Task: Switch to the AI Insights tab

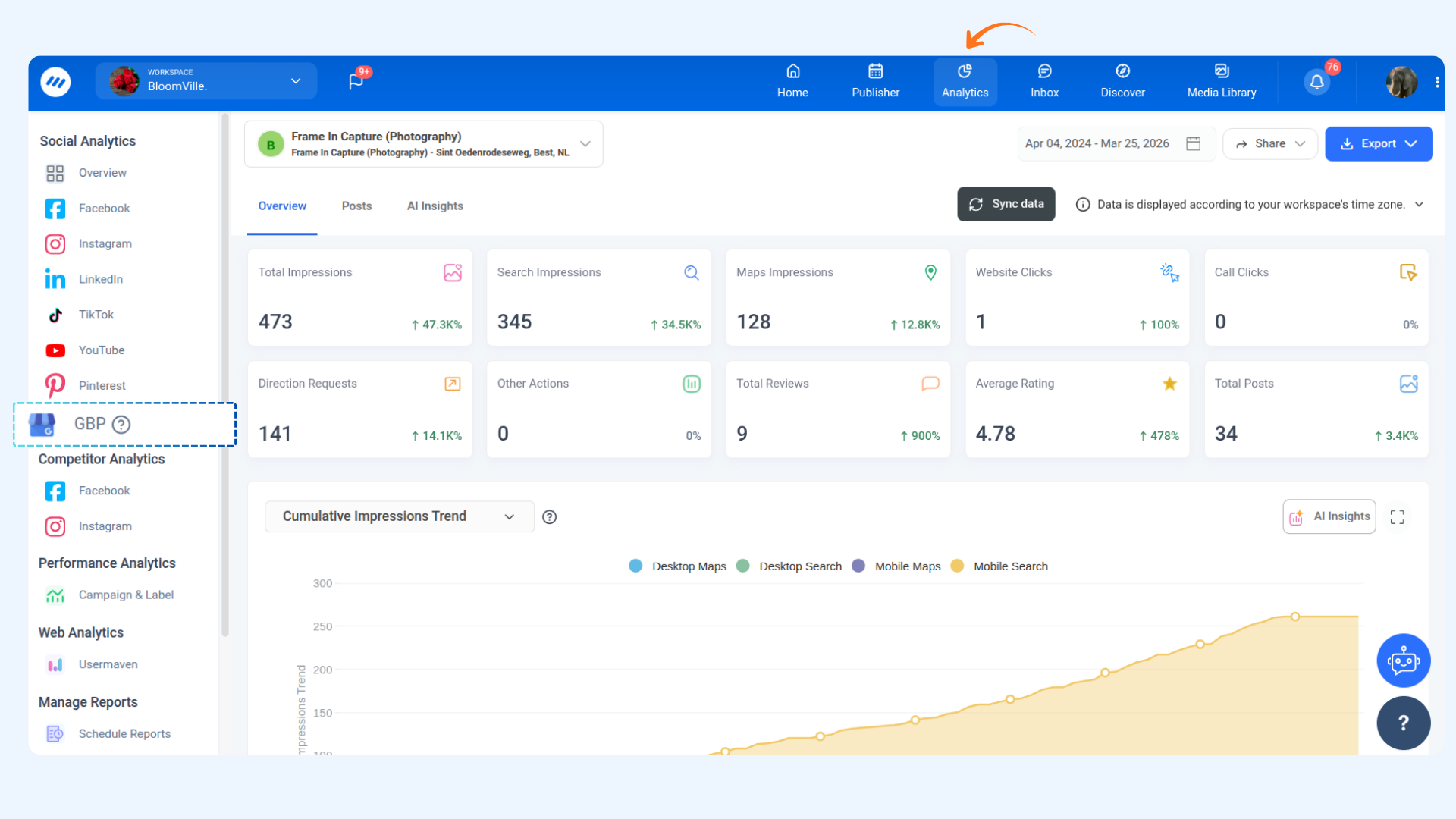Action: pyautogui.click(x=435, y=206)
